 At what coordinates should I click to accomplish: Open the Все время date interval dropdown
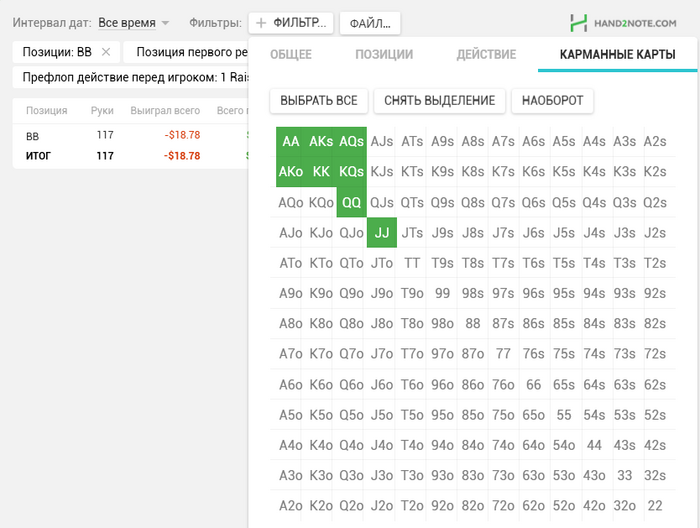click(127, 23)
